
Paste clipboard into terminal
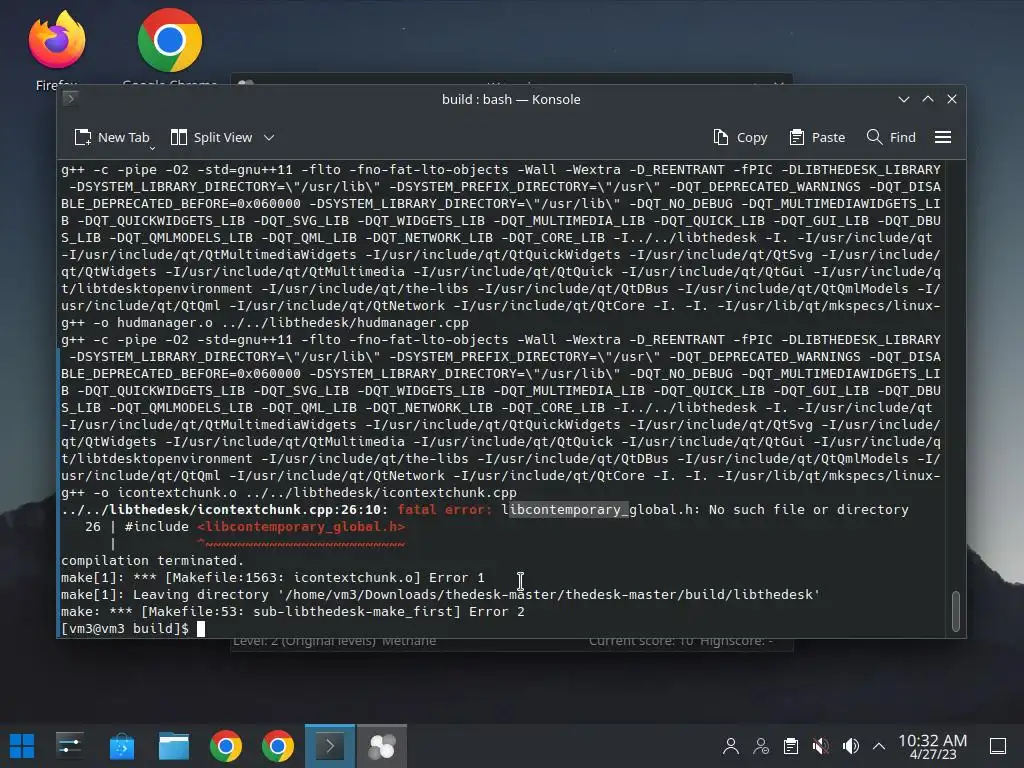click(817, 138)
